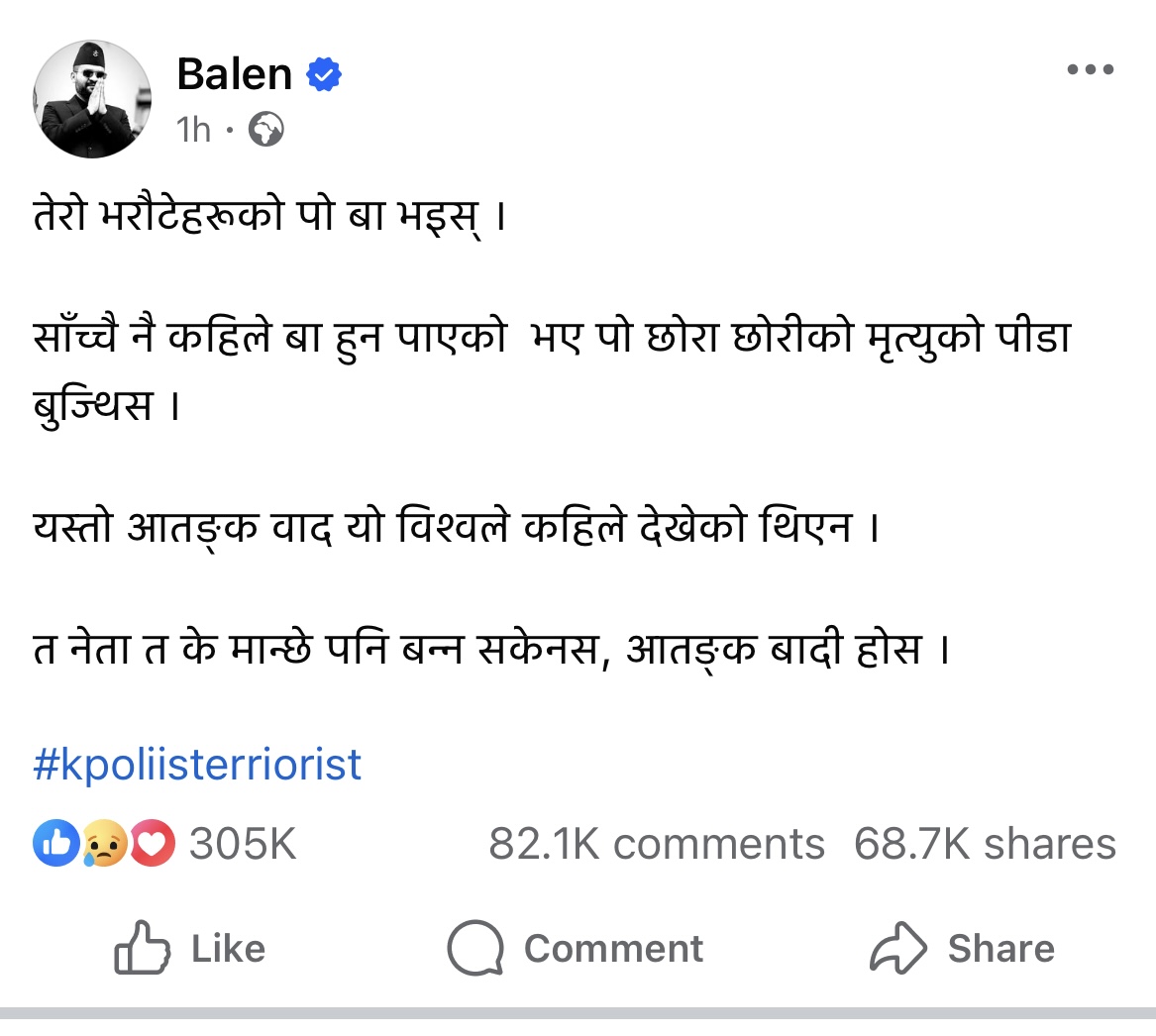Screen dimensions: 1156x1036
Task: Tap the Share arrow button
Action: 961,948
